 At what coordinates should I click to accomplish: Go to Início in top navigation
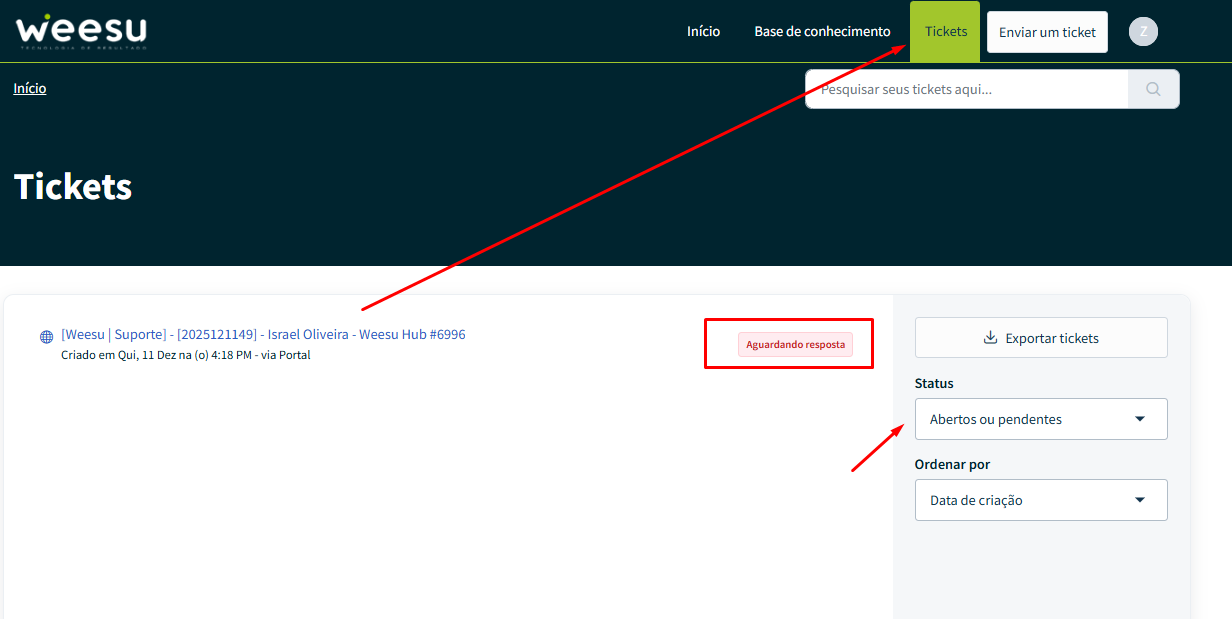point(703,31)
